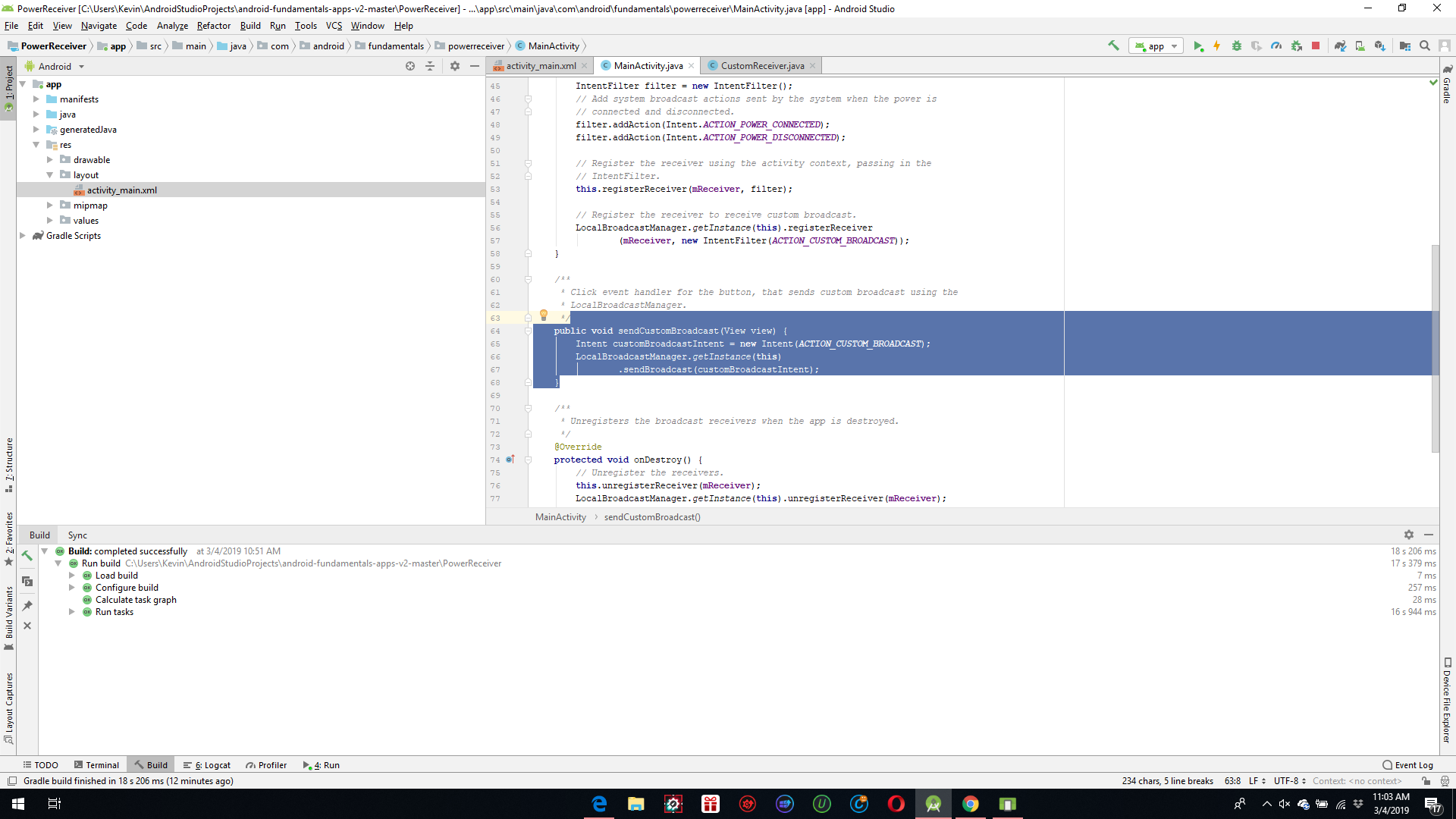Sync project with Gradle files icon

(x=1340, y=45)
